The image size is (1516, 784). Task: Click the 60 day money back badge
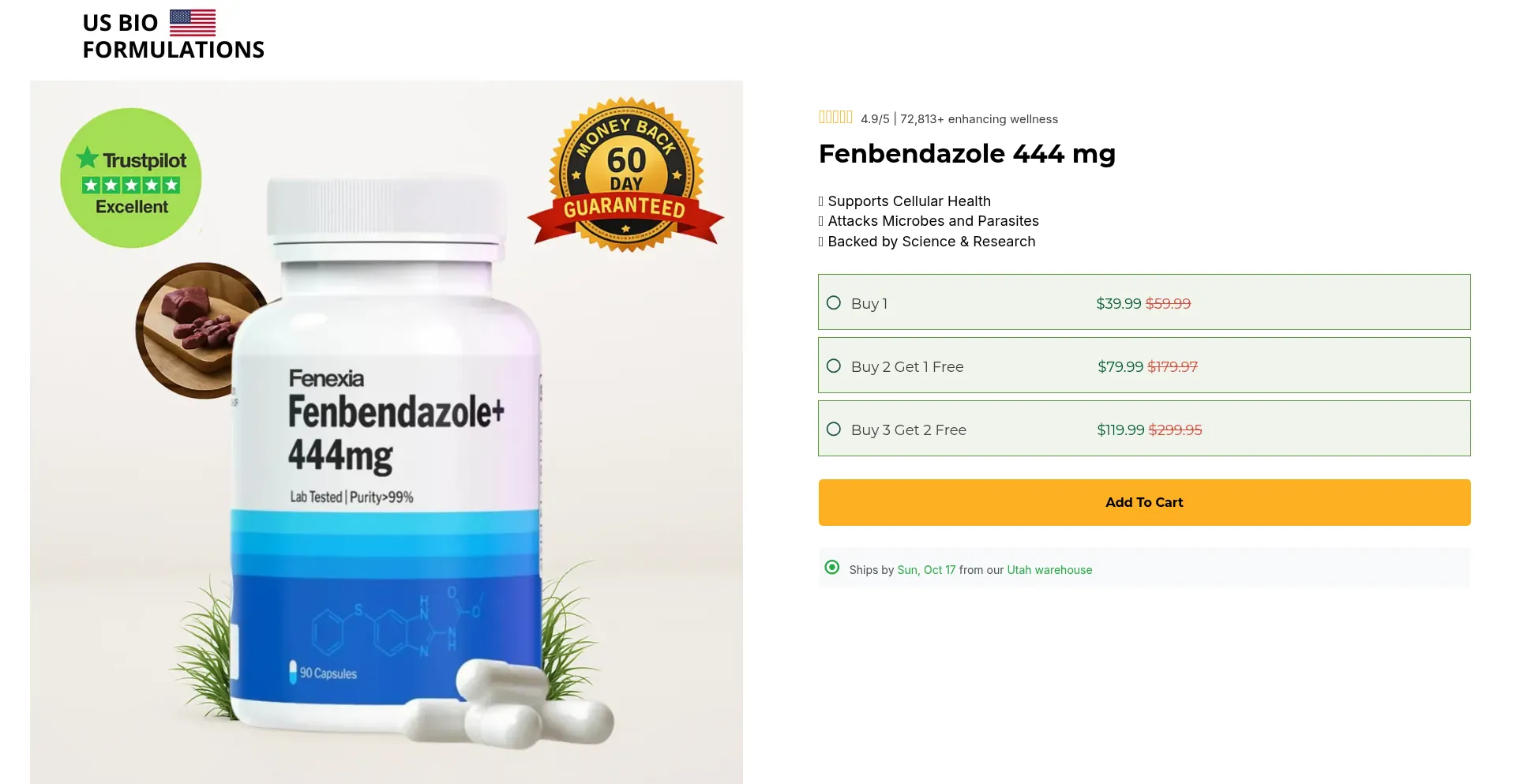(625, 175)
